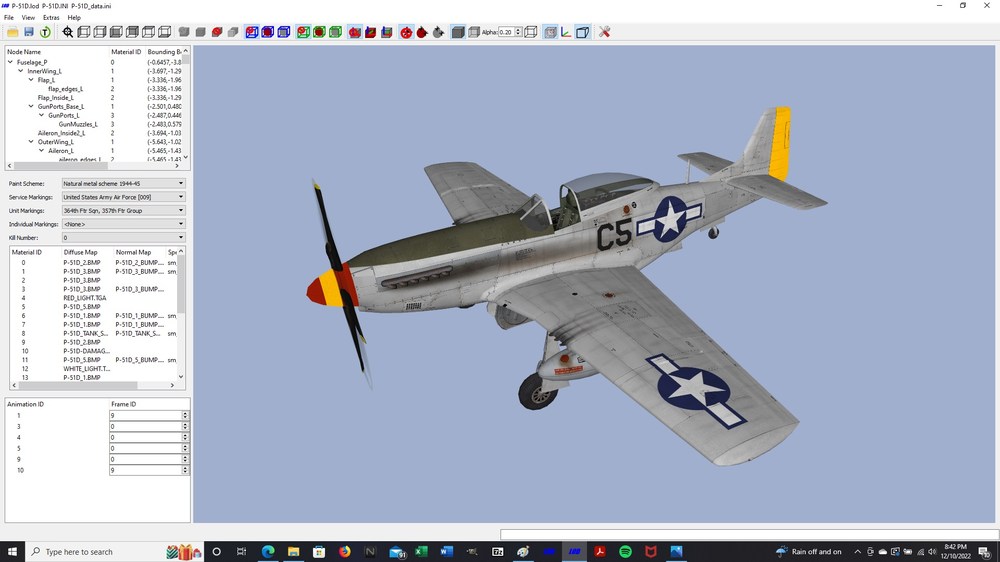Screen dimensions: 1000x562
Task: Click Frame ID field for Animation 4
Action: tap(145, 437)
